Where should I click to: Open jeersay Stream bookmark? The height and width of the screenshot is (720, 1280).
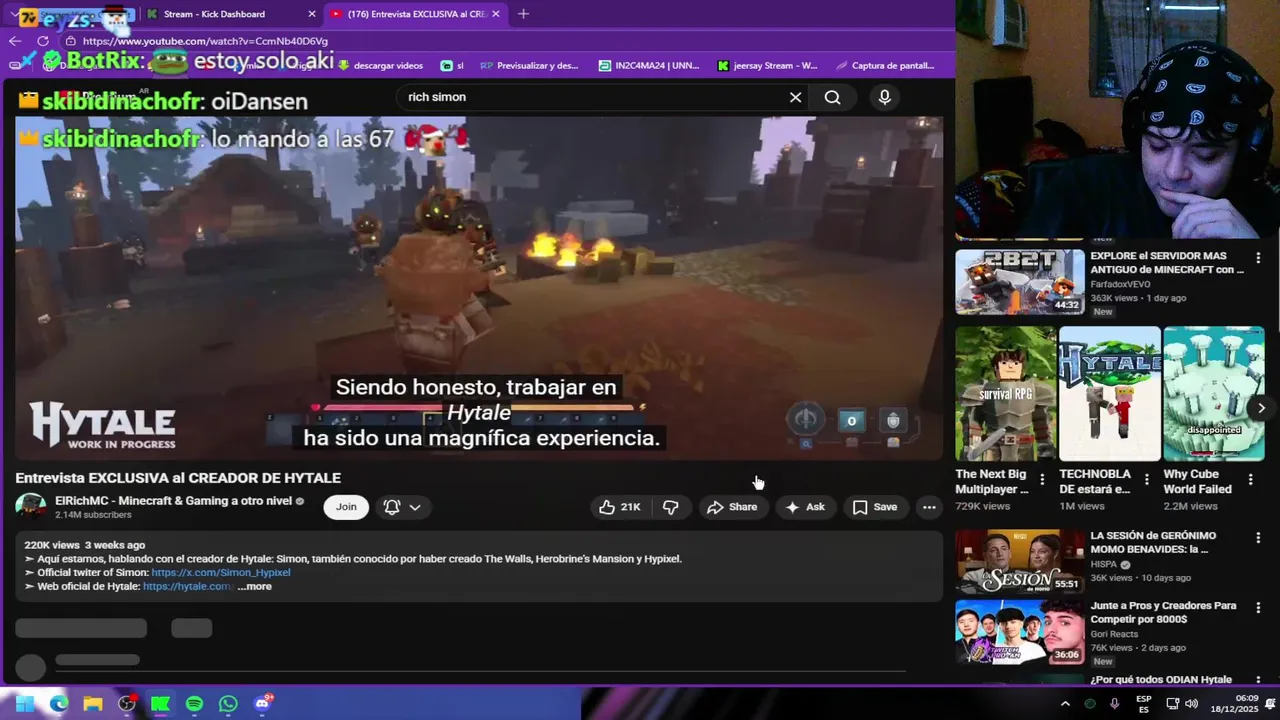point(767,65)
